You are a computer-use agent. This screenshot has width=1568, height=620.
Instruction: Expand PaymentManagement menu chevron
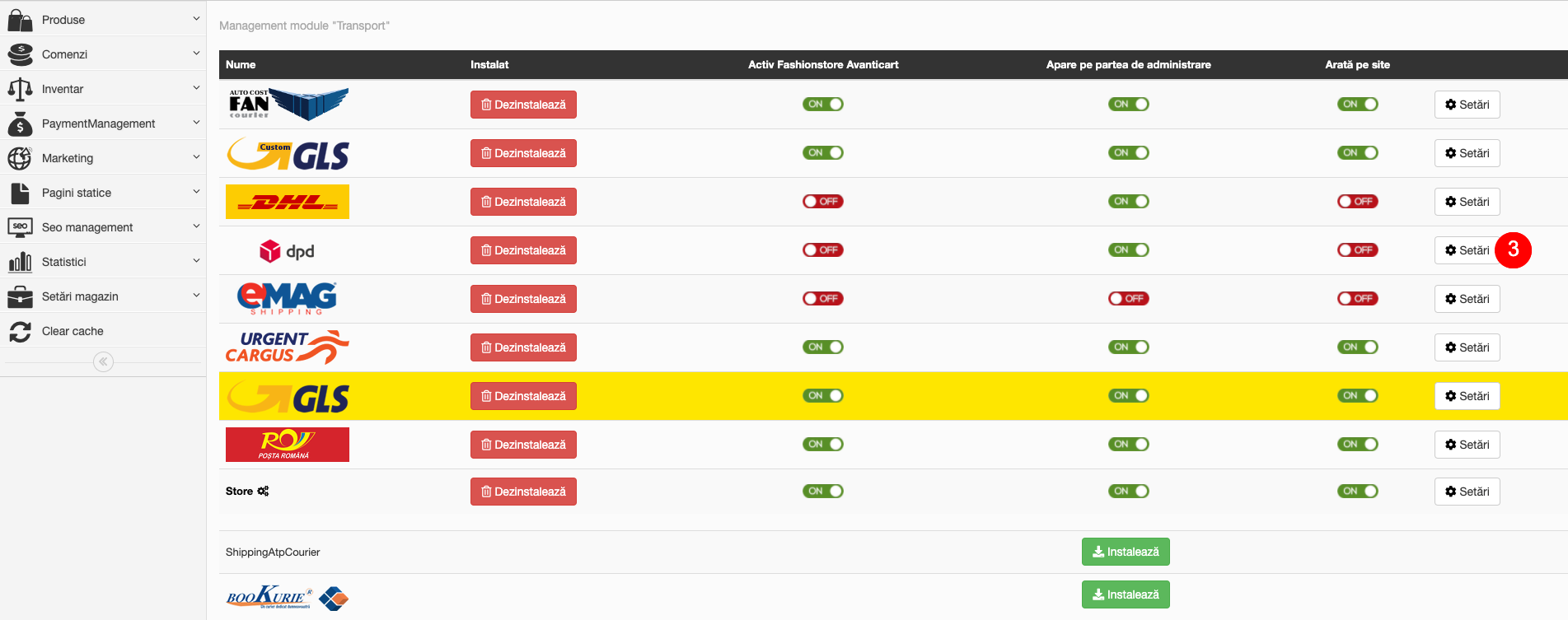(196, 122)
